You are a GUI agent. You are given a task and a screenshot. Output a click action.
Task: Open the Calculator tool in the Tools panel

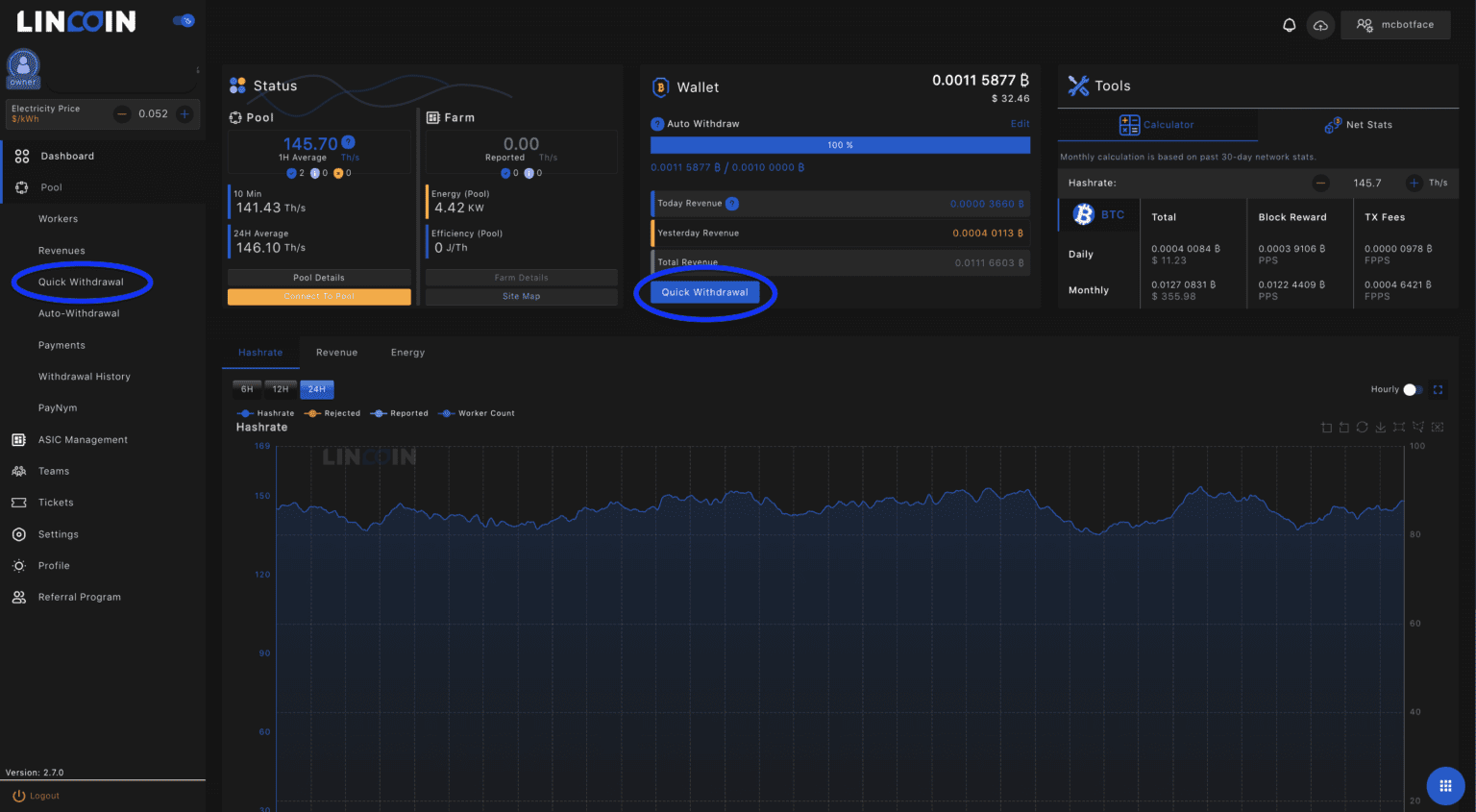[1158, 125]
